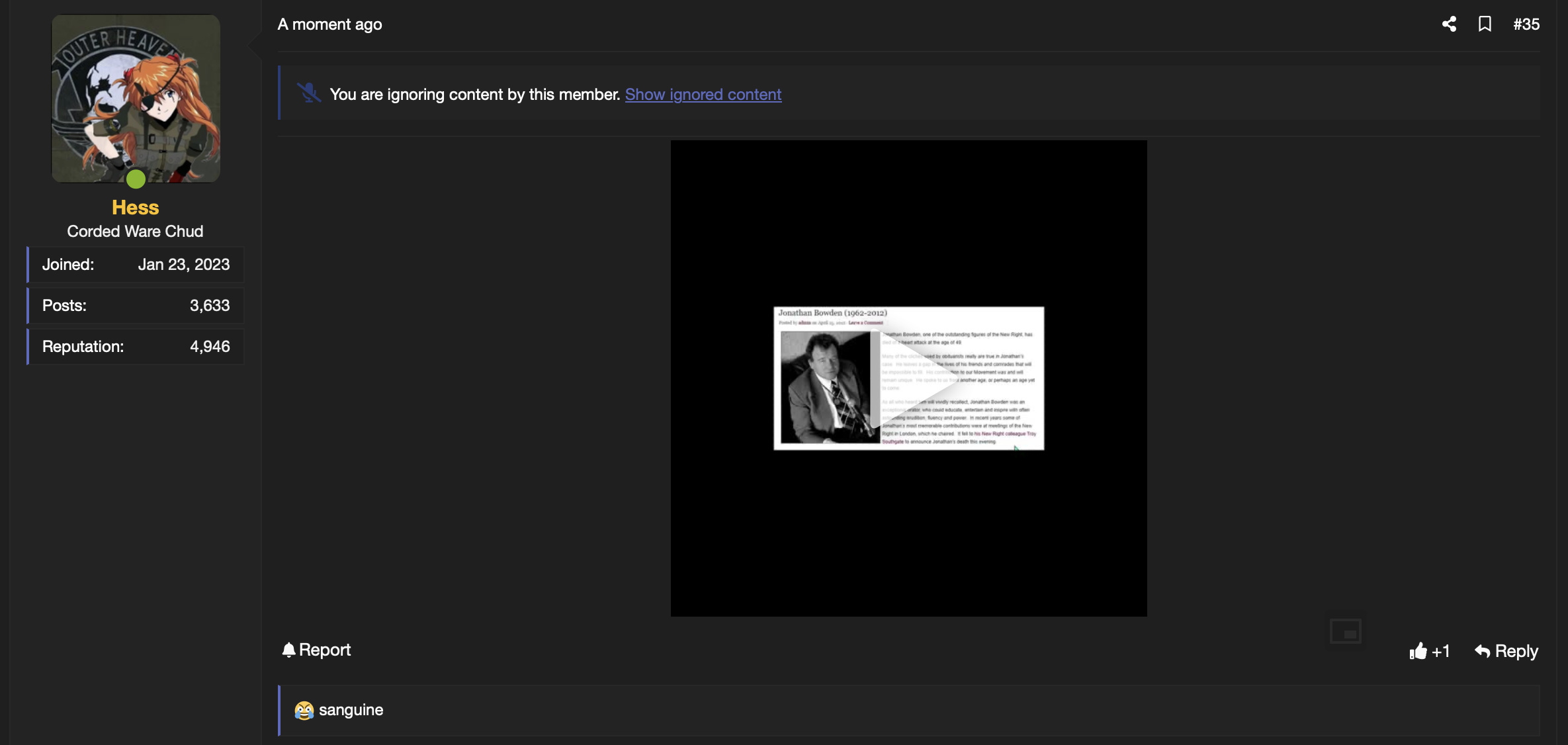Open sanguine's profile from reactions
Image resolution: width=1568 pixels, height=745 pixels.
[x=351, y=710]
